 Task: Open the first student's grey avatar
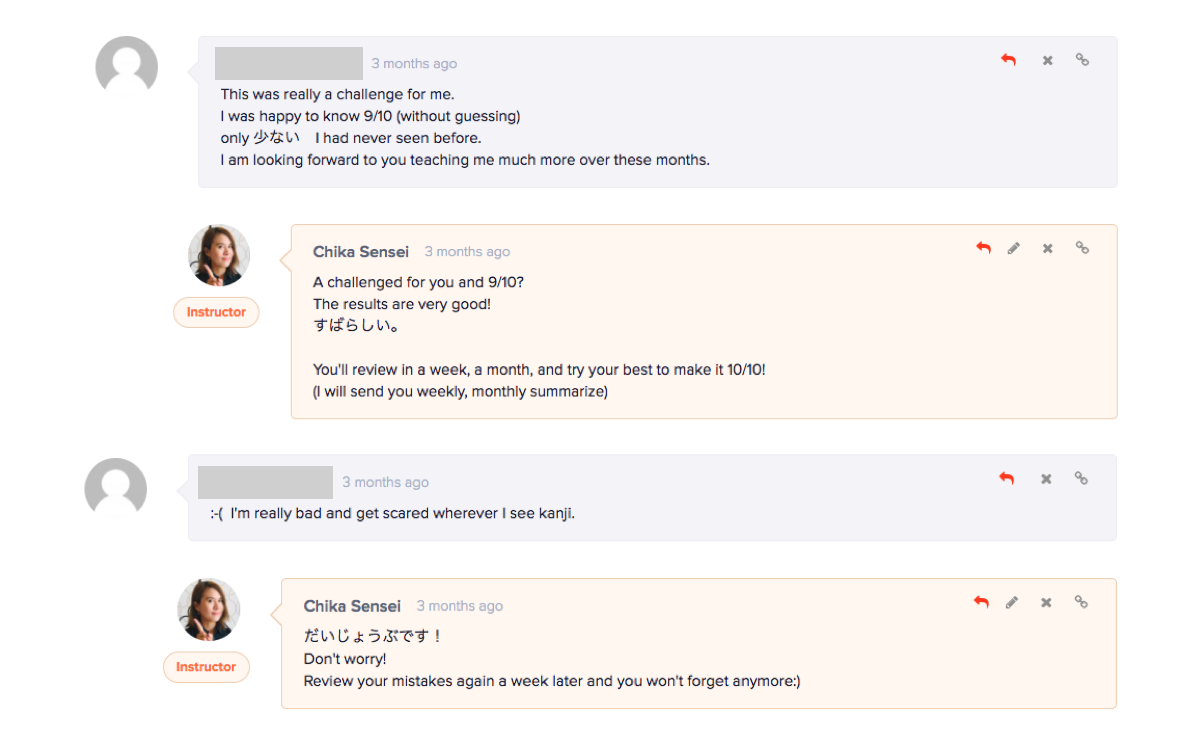click(126, 66)
